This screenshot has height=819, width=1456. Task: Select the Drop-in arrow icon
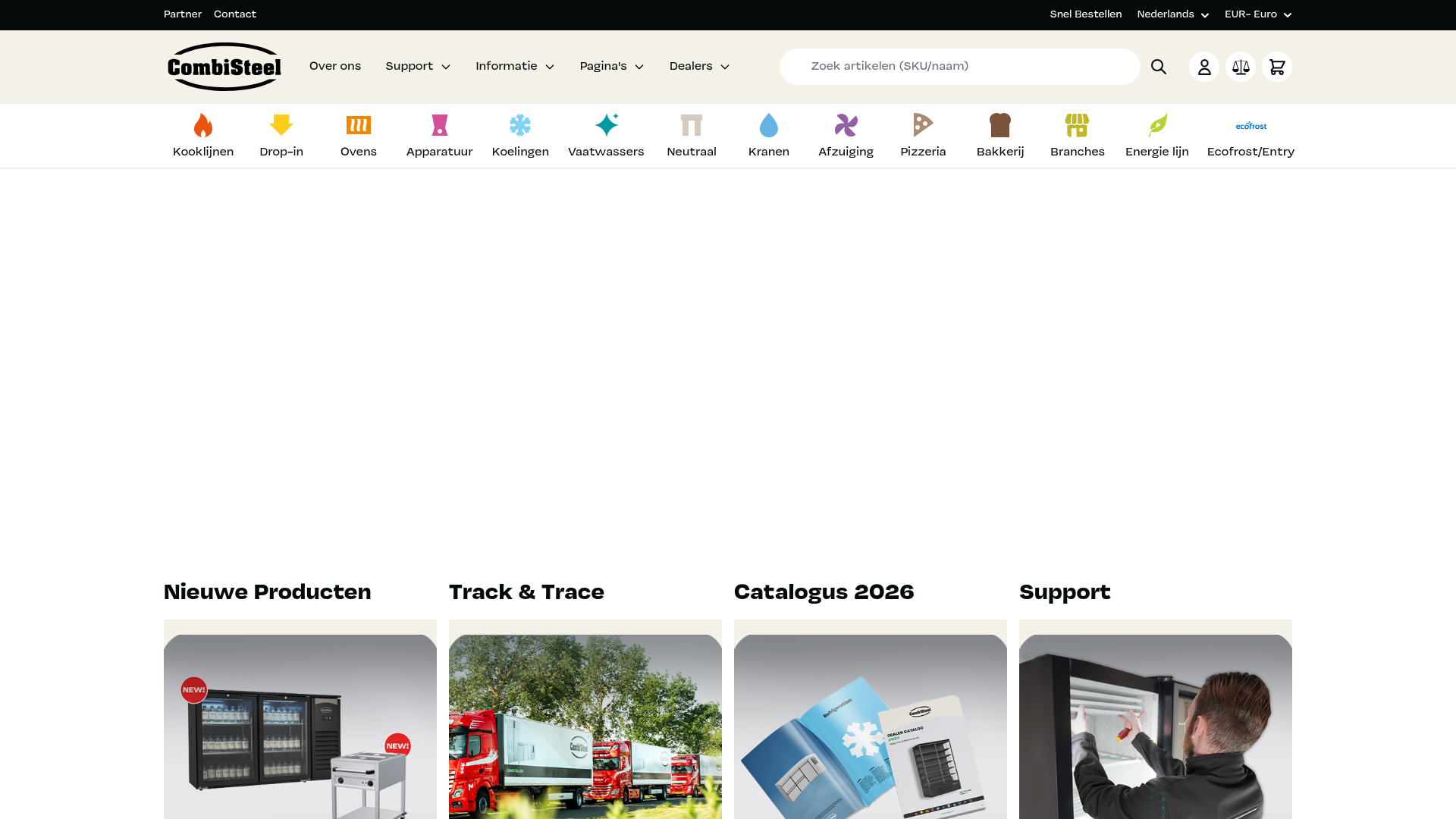281,125
